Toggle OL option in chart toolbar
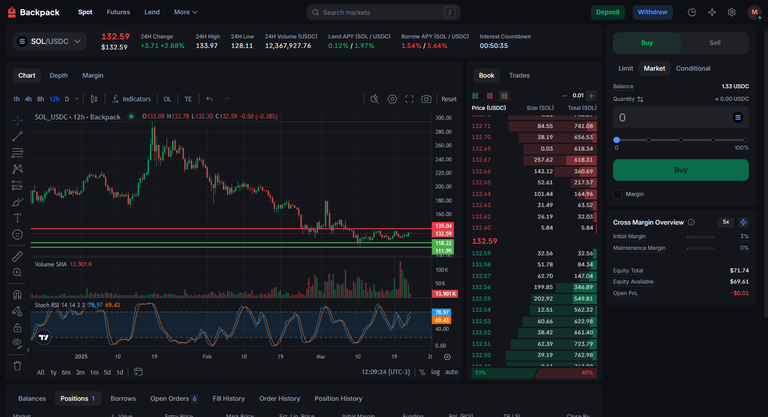The width and height of the screenshot is (768, 417). pyautogui.click(x=168, y=99)
